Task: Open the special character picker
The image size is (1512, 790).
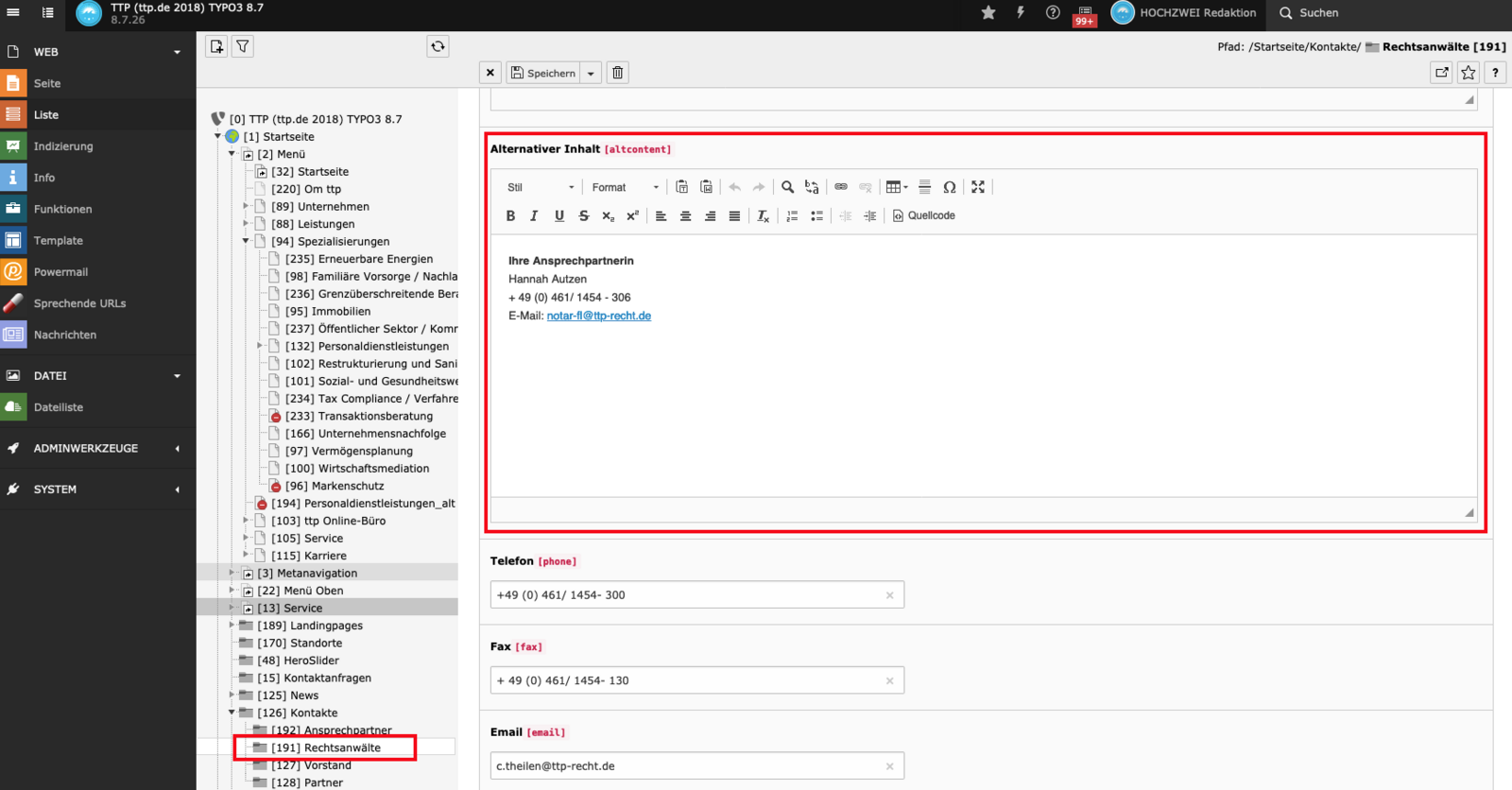Action: point(949,187)
